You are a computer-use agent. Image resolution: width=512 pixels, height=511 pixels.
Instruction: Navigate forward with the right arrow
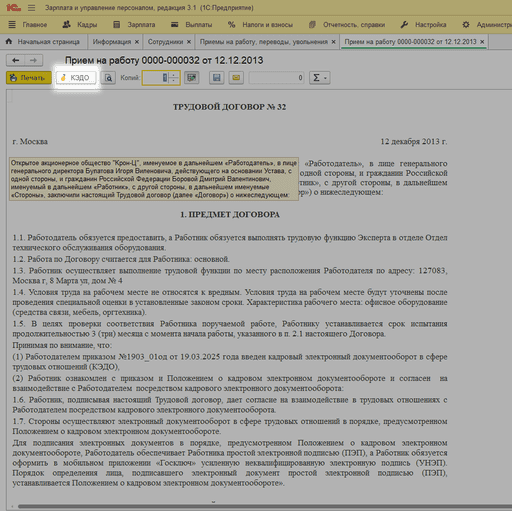(x=33, y=60)
